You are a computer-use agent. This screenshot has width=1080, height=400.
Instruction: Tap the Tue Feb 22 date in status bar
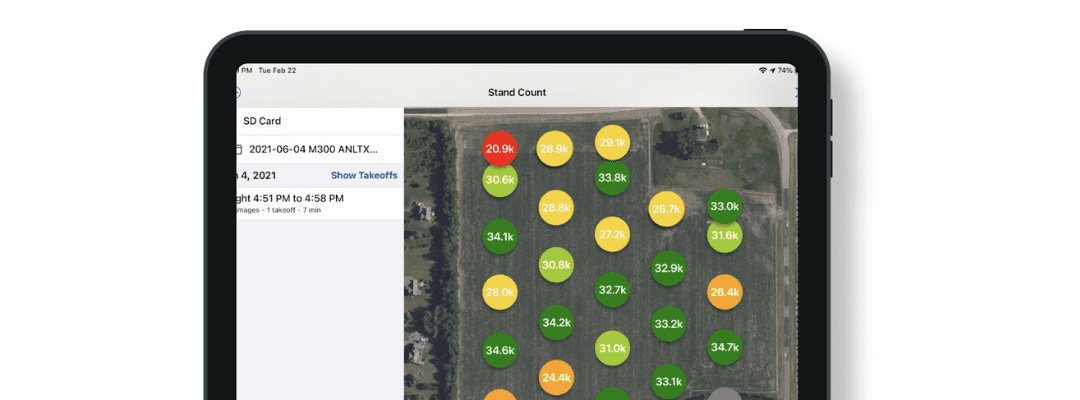[276, 70]
